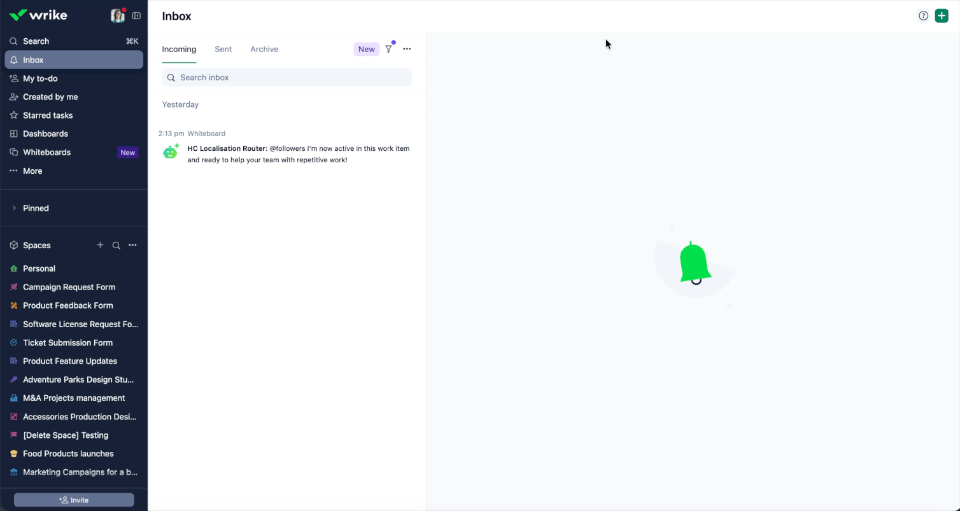Open Created by me
Screen dimensions: 960x511
pos(73,97)
